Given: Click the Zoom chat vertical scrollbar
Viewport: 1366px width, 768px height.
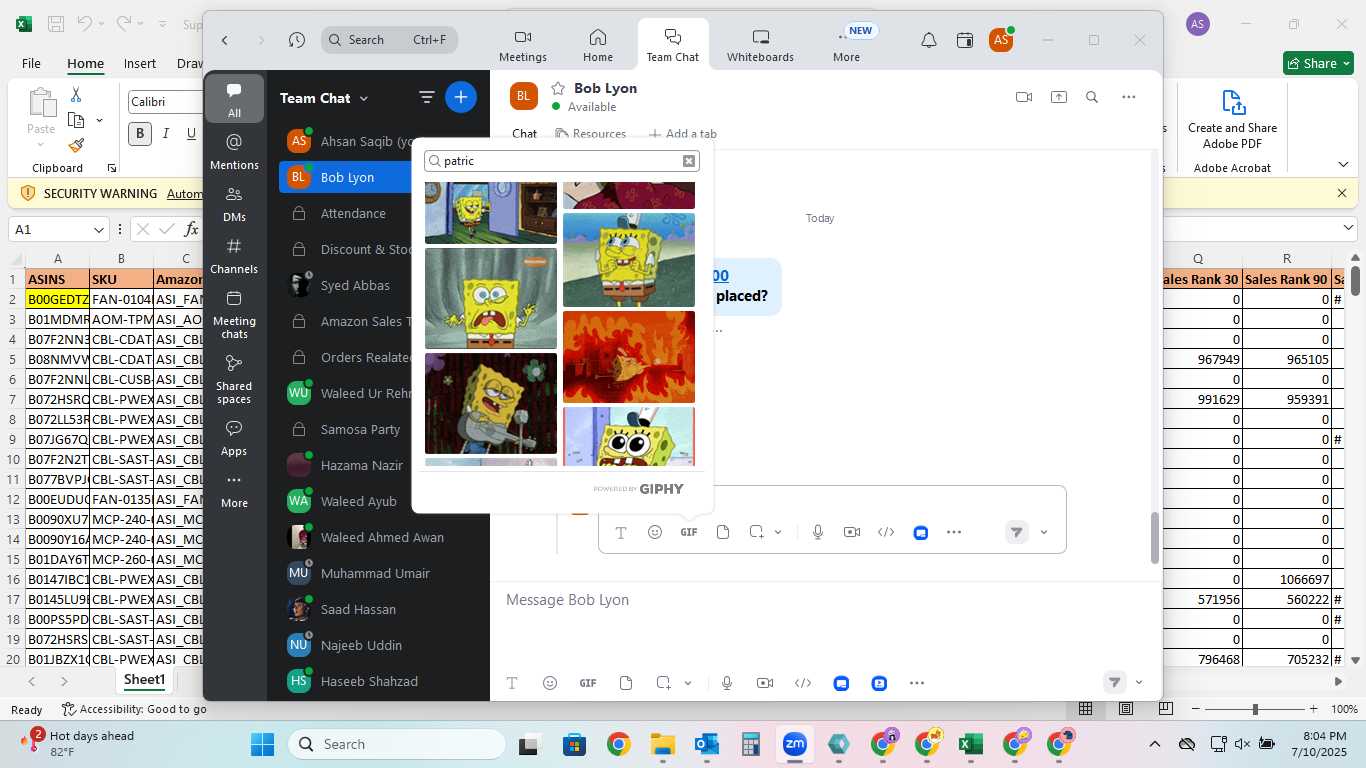Looking at the screenshot, I should coord(1154,538).
